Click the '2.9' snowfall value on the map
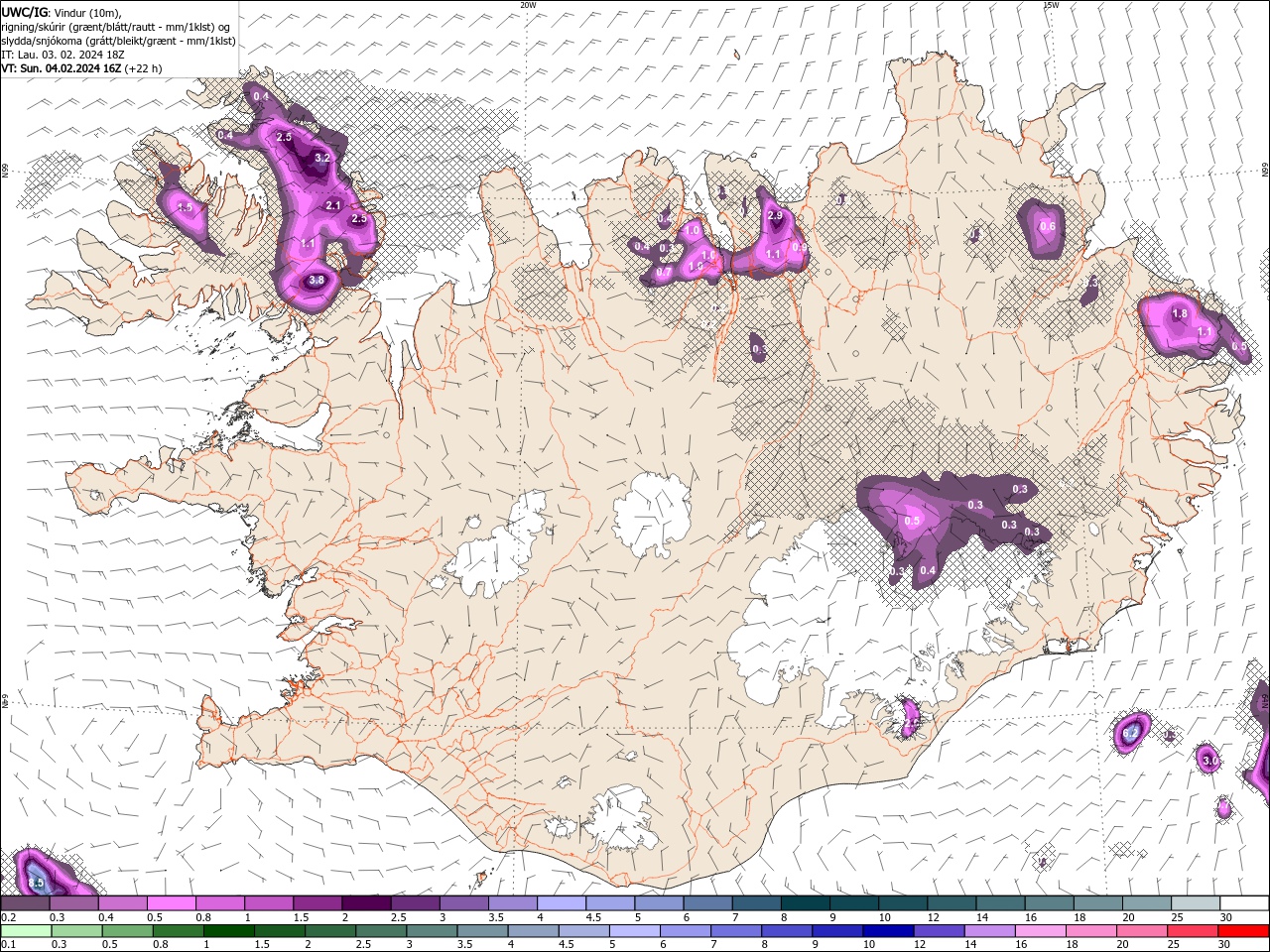This screenshot has height=952, width=1270. click(775, 215)
